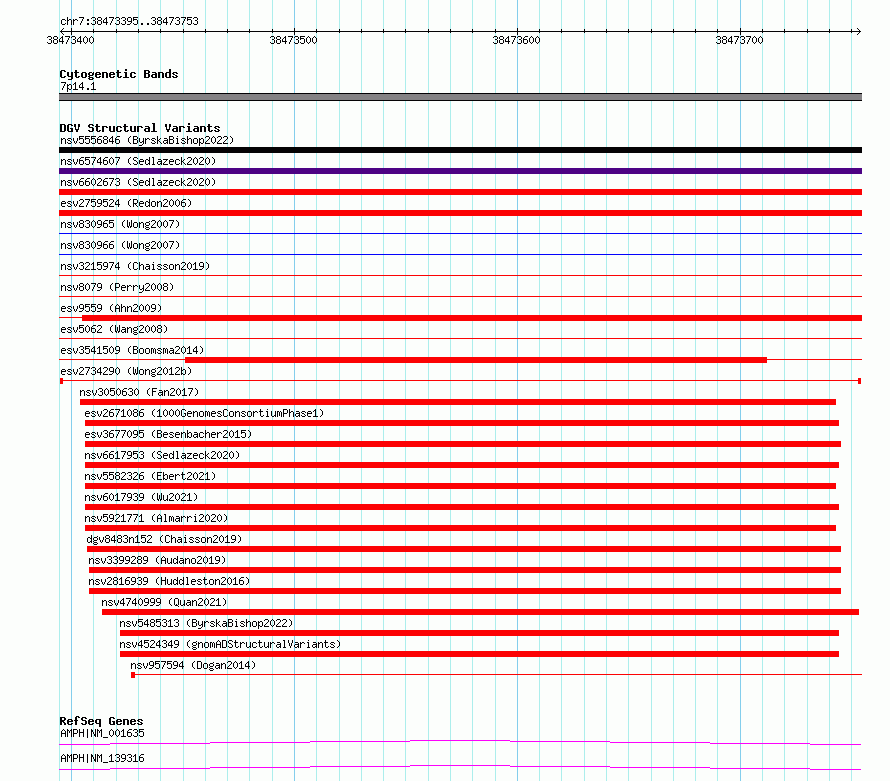The height and width of the screenshot is (781, 890).
Task: Select variant esv9559 (Ahn2009)
Action: click(x=111, y=308)
